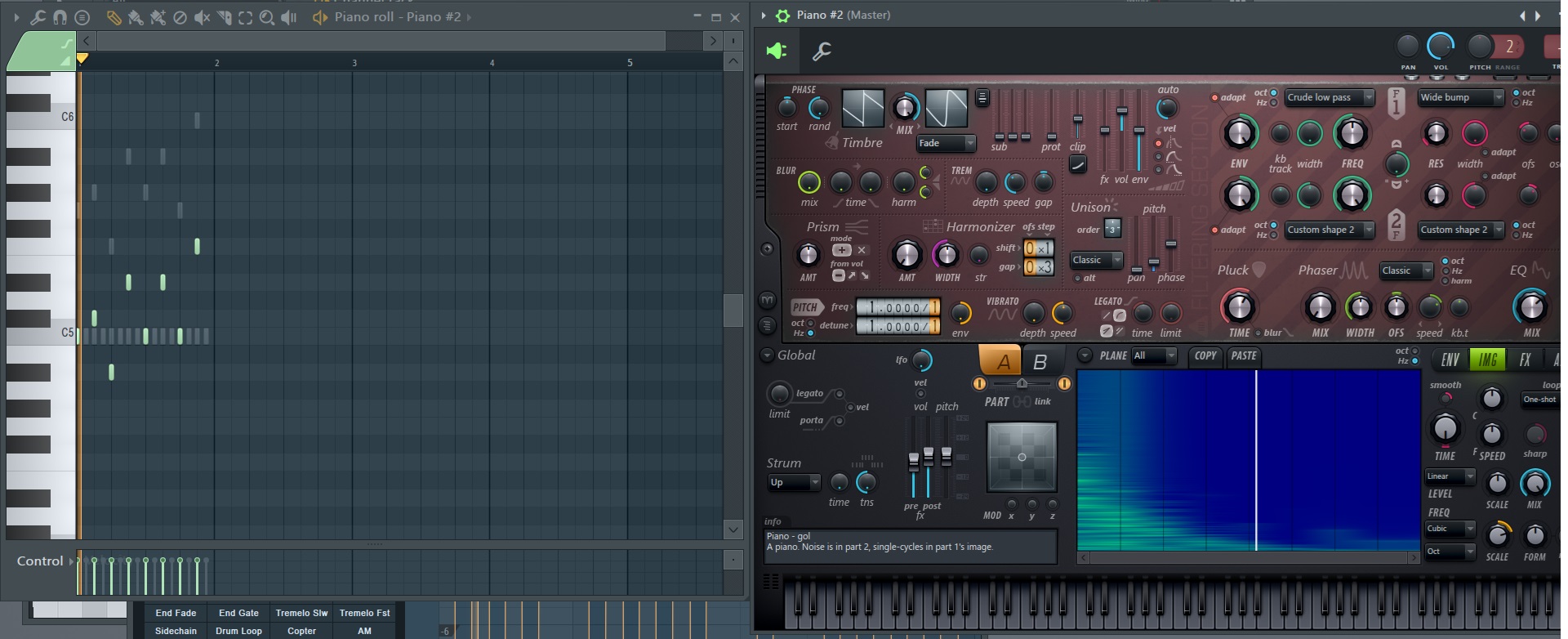Select the Delete tool in piano roll
The image size is (1568, 639).
[x=180, y=17]
